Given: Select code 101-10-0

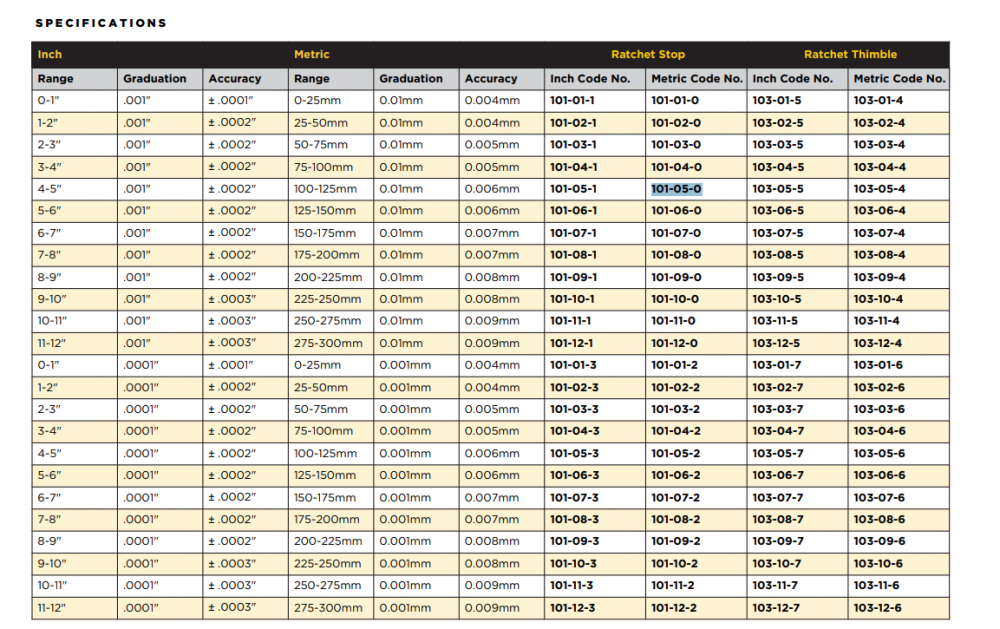Looking at the screenshot, I should (x=675, y=299).
